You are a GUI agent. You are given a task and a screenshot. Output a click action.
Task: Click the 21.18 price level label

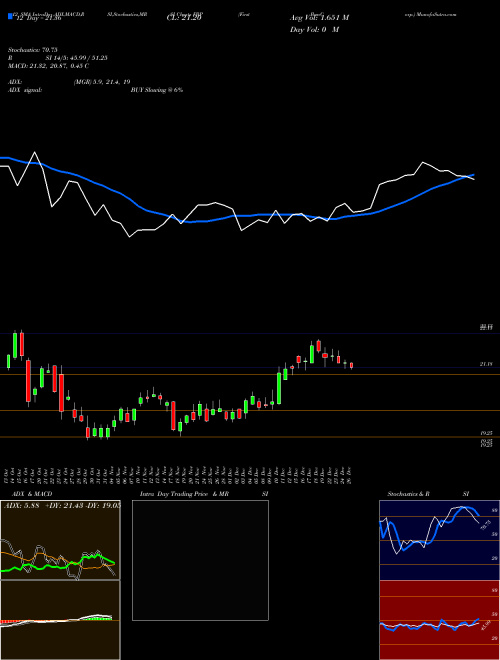coord(486,364)
